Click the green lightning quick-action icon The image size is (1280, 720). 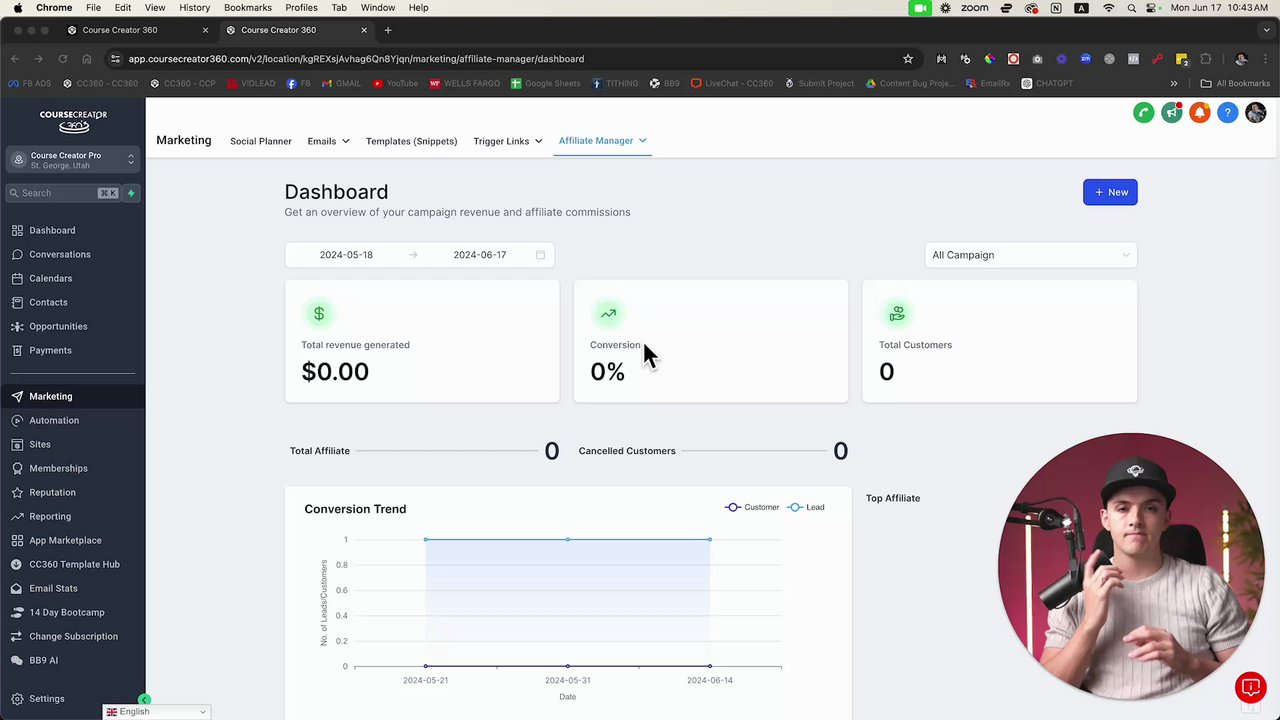tap(131, 193)
